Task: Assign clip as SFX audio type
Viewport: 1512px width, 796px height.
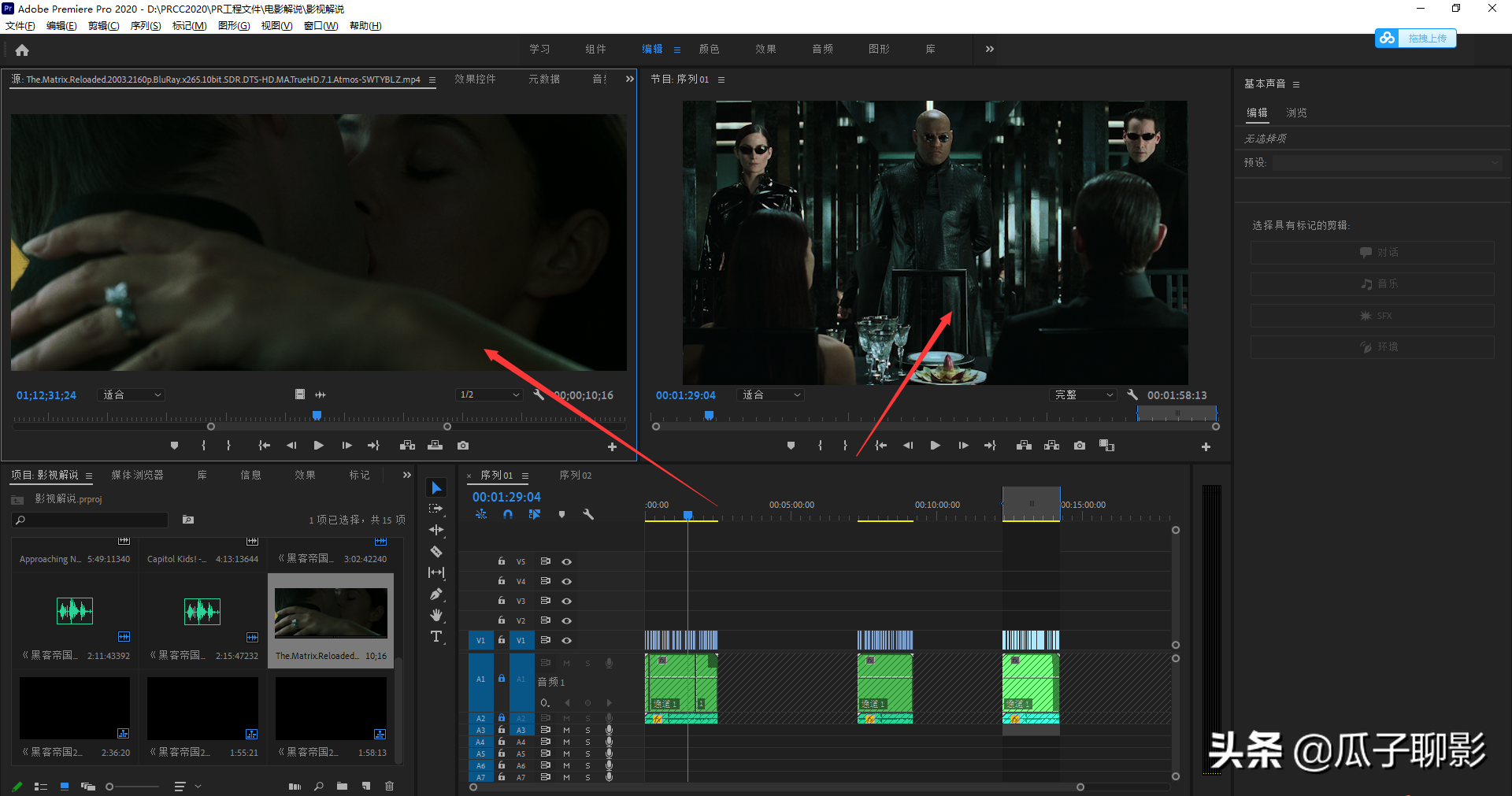Action: [x=1372, y=316]
